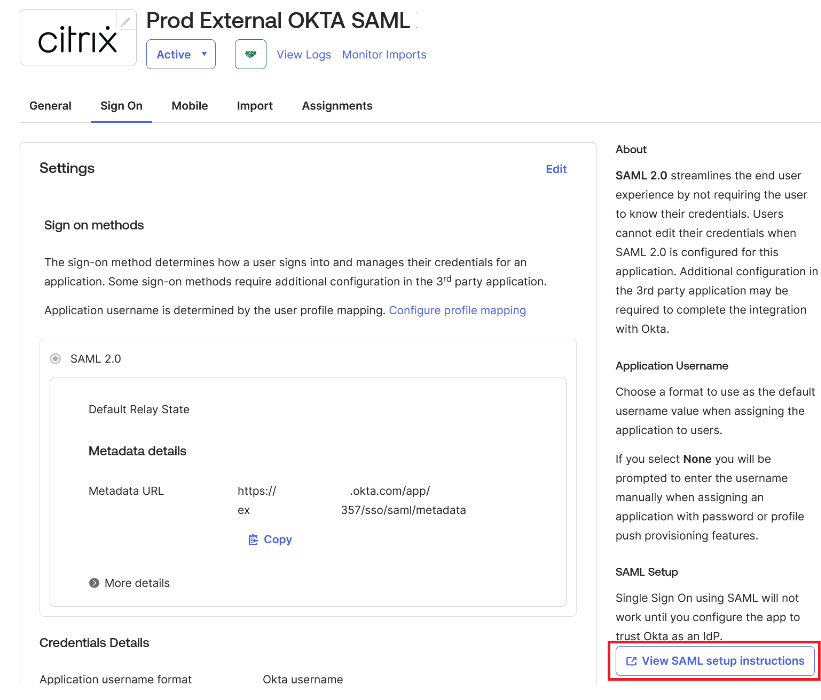Click the Metadata URL value text
This screenshot has height=700, width=821.
[351, 501]
